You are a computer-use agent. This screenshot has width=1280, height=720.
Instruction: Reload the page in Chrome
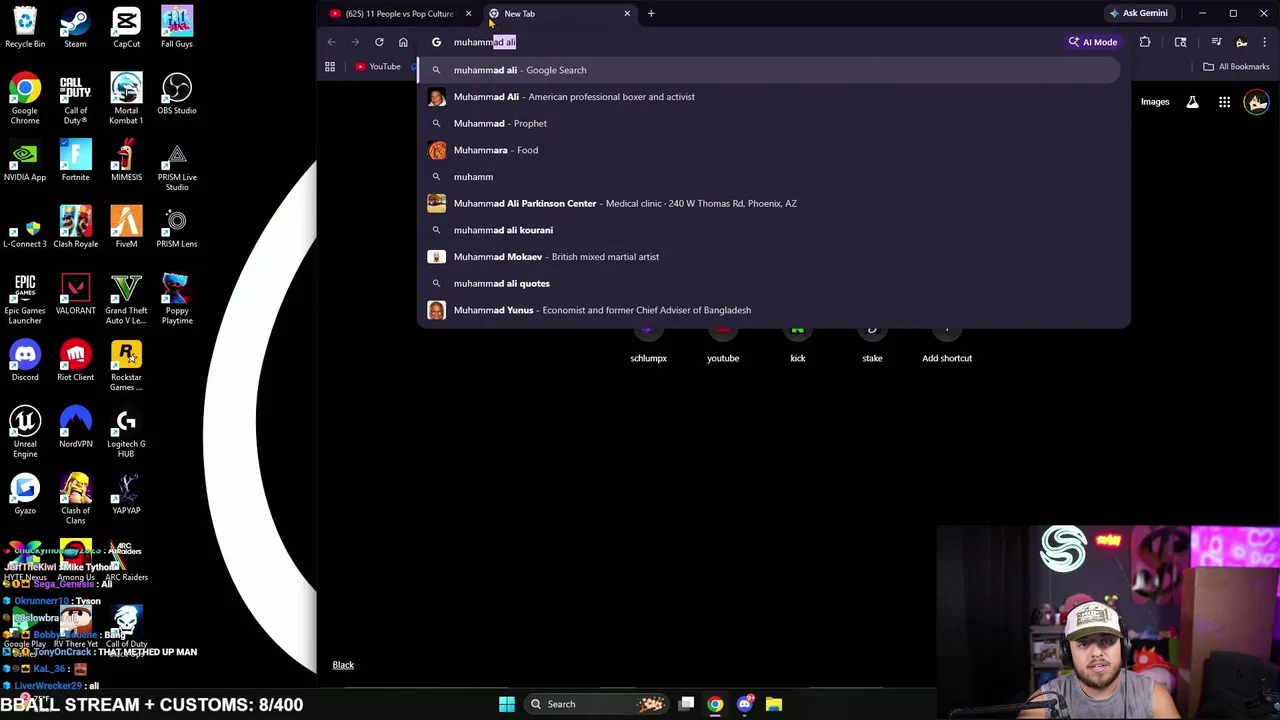tap(379, 42)
